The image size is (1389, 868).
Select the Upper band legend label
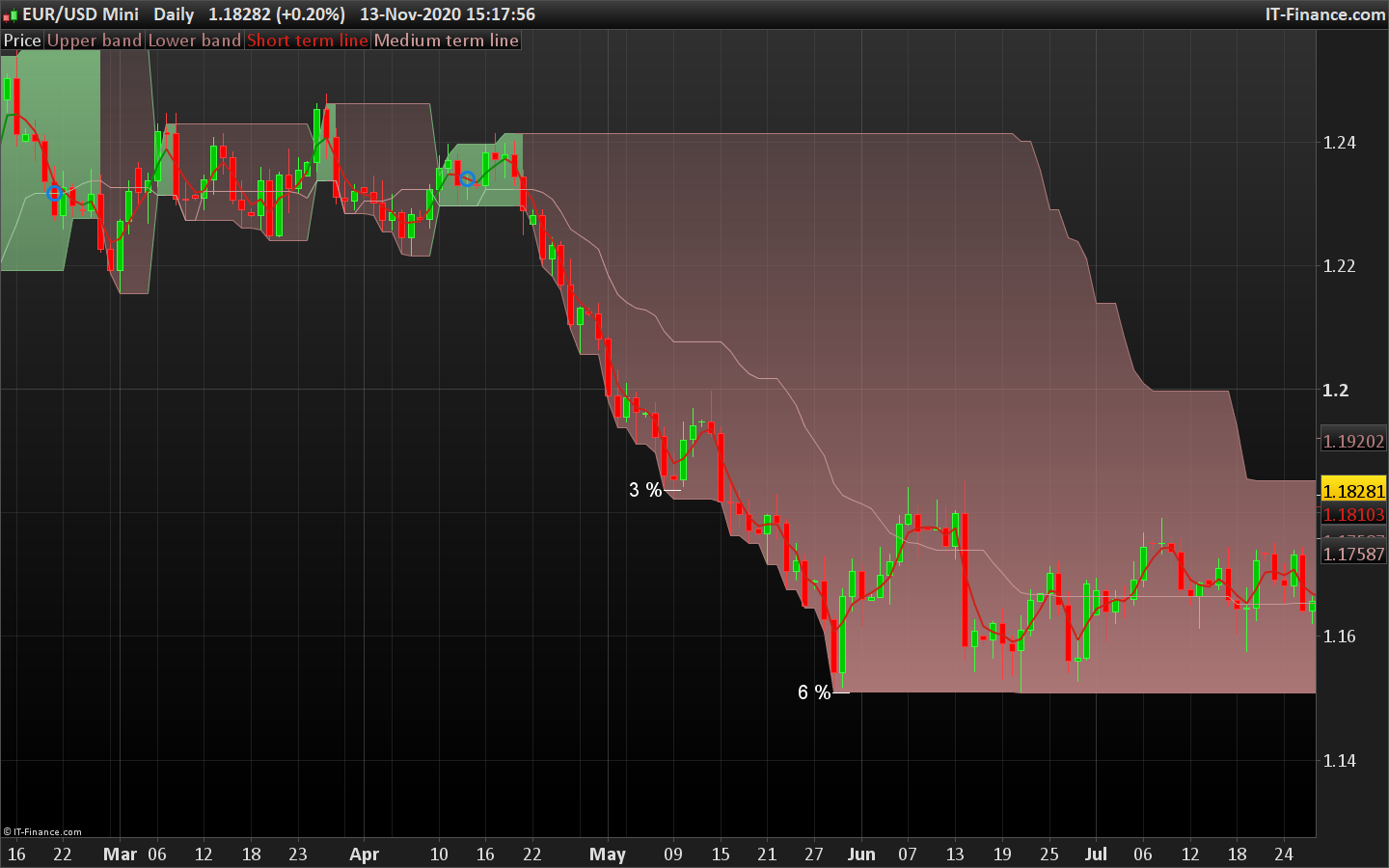click(95, 41)
